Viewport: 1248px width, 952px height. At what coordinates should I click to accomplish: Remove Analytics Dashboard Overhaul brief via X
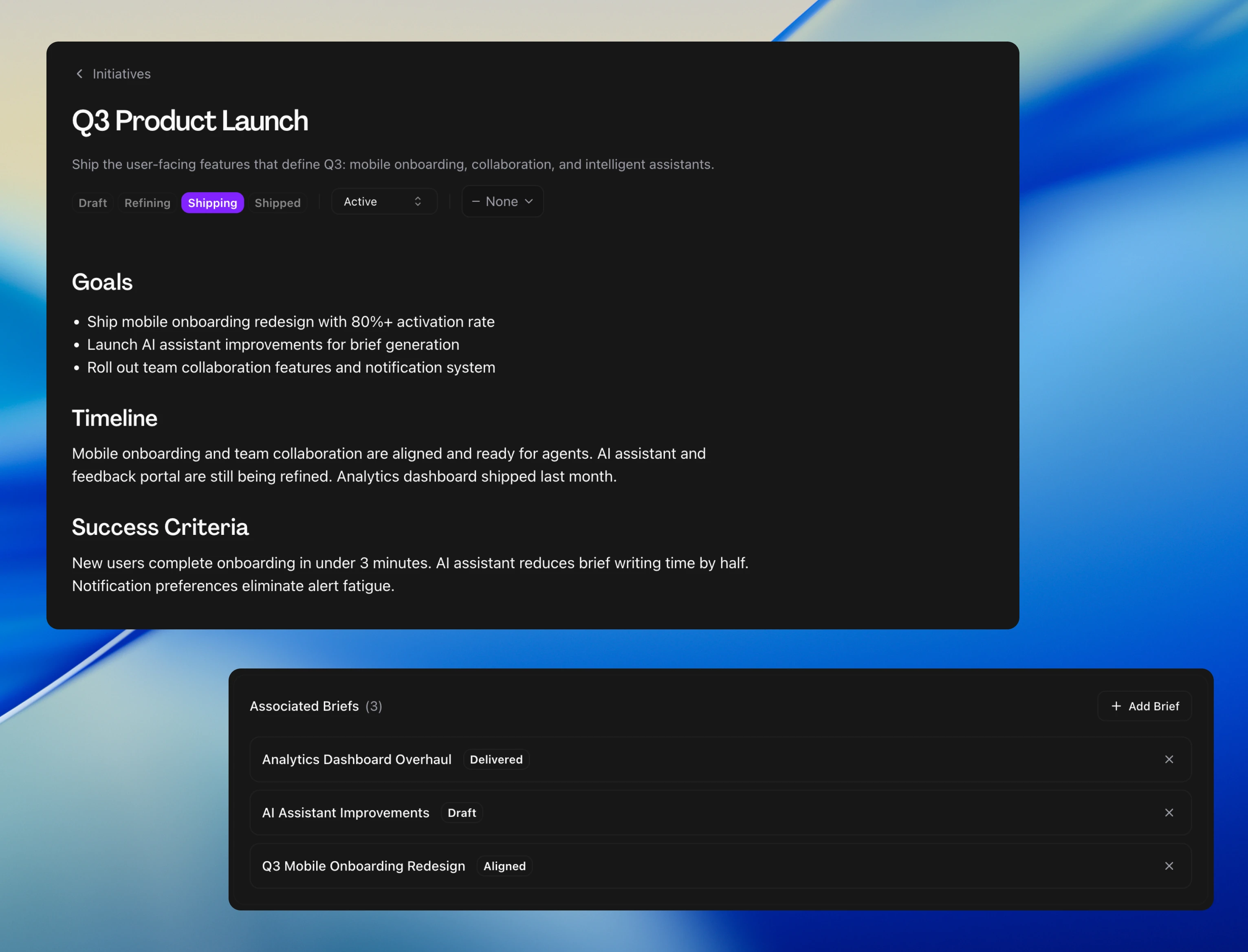[1169, 759]
